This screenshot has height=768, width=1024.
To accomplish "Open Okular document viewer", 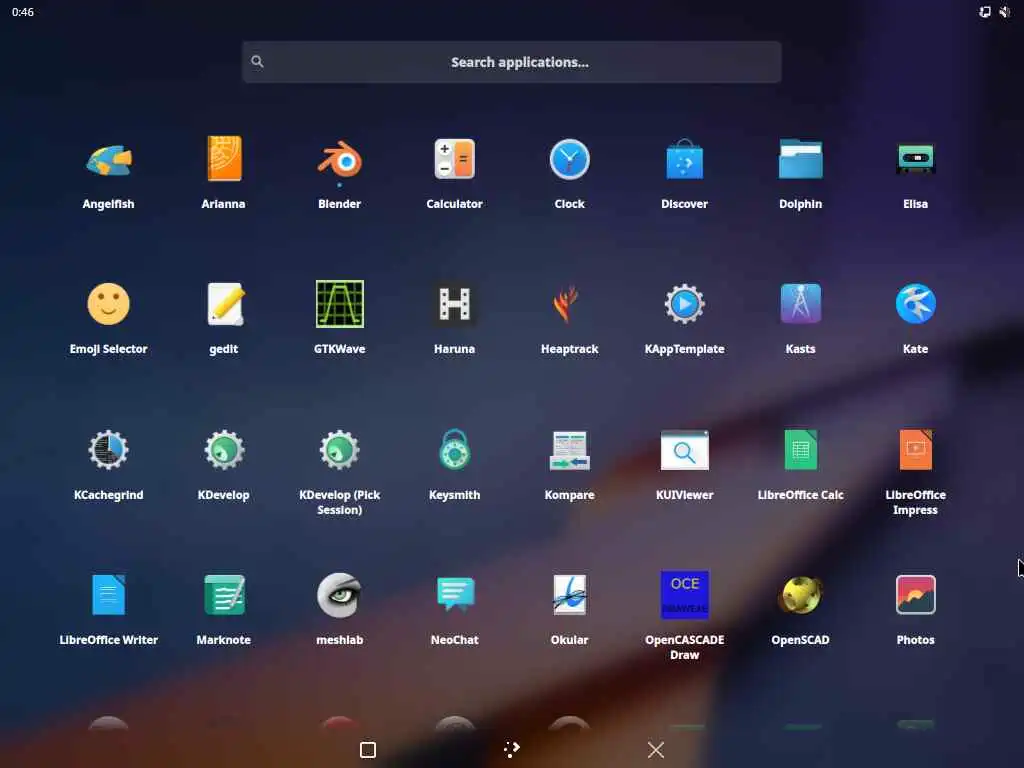I will point(569,595).
